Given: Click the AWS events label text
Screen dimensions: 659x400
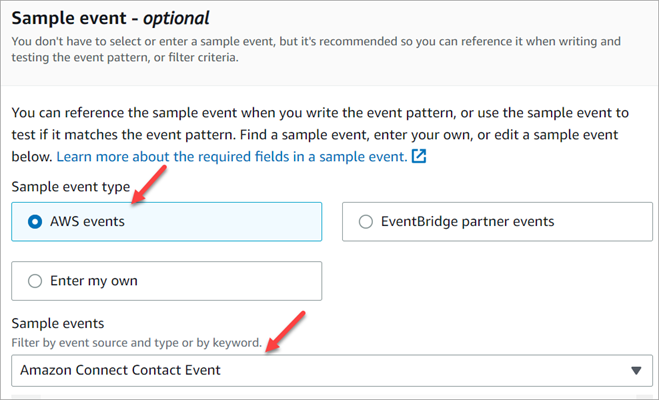Looking at the screenshot, I should pyautogui.click(x=87, y=222).
